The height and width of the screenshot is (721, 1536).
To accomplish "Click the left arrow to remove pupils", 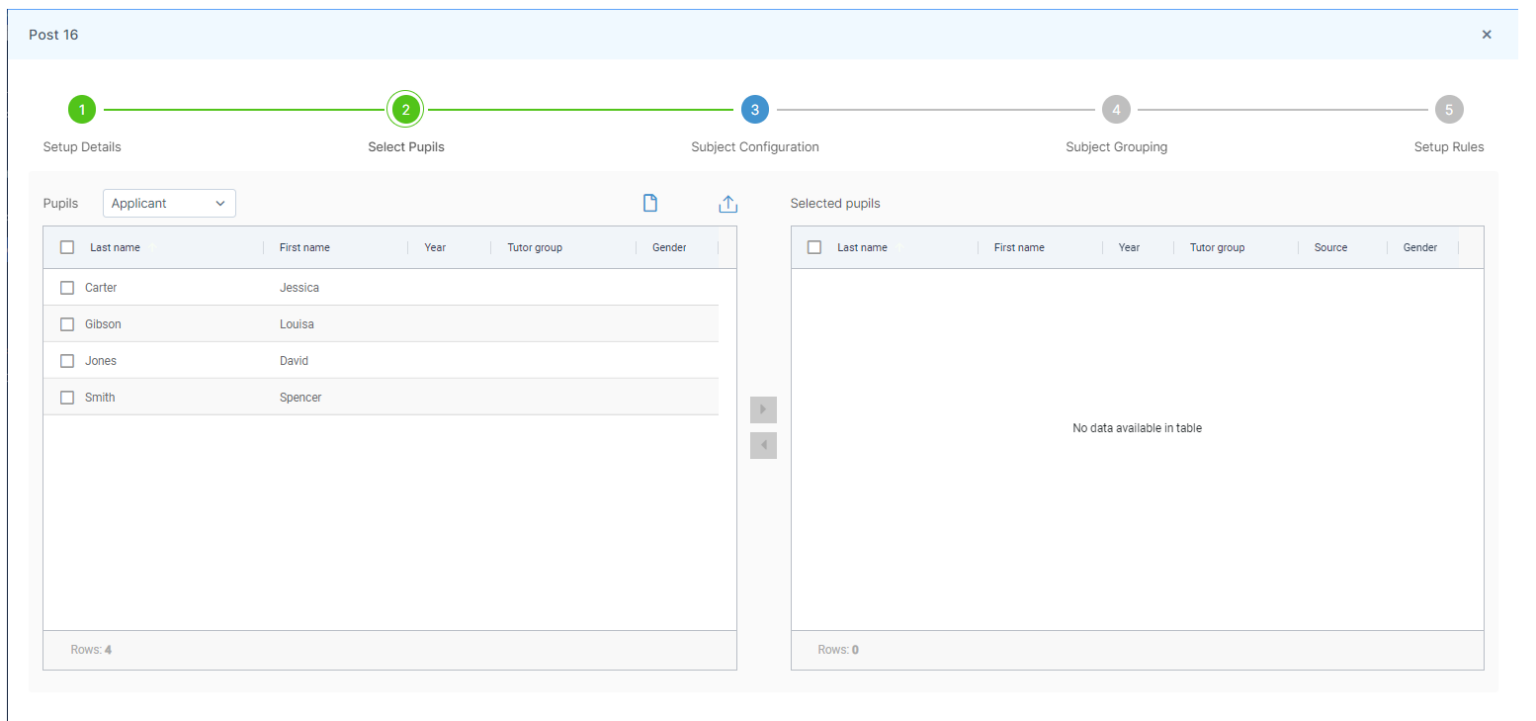I will click(x=763, y=444).
